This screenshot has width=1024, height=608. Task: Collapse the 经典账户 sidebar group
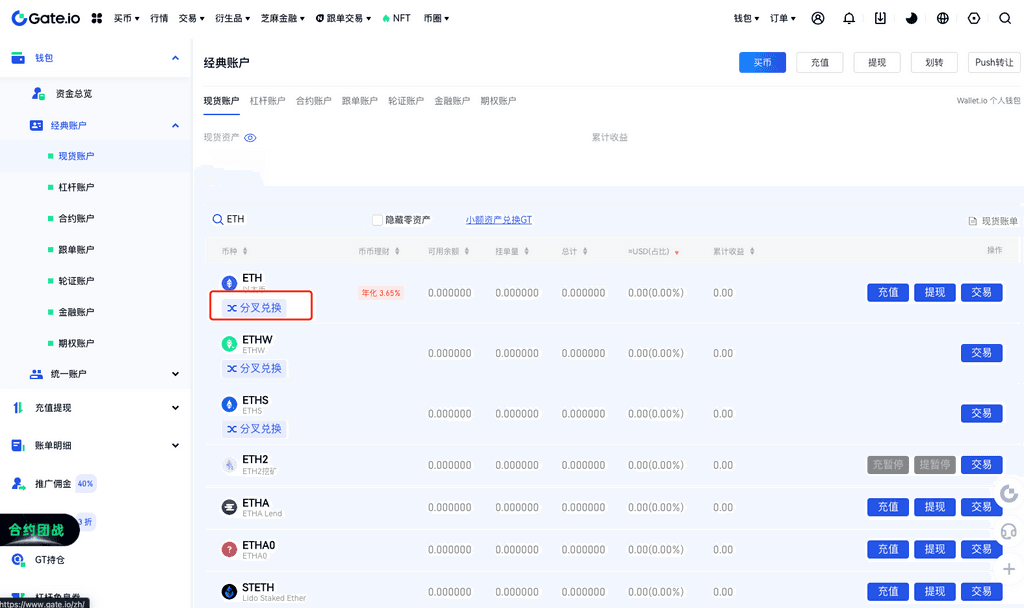click(175, 125)
